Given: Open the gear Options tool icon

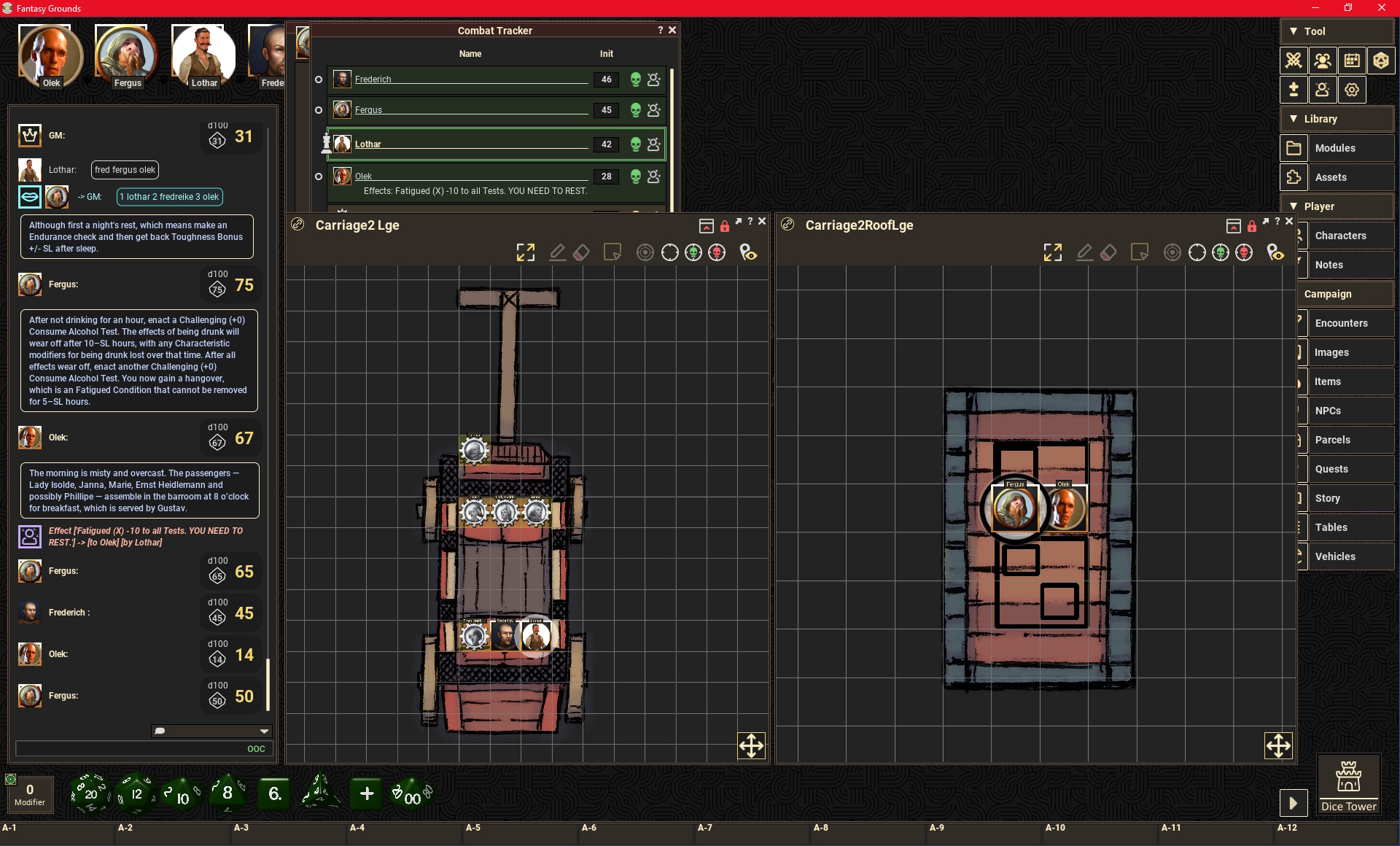Looking at the screenshot, I should 1352,90.
